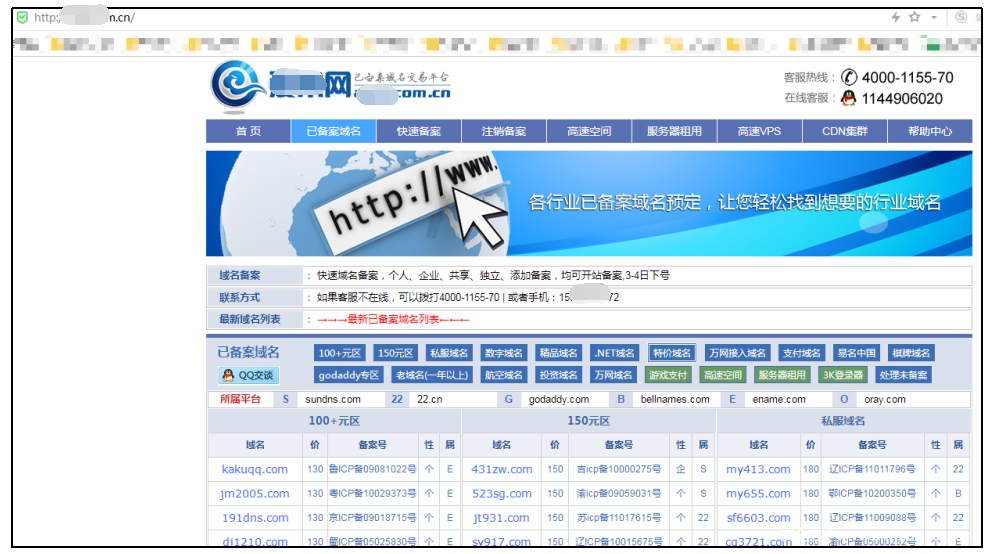The width and height of the screenshot is (997, 554).
Task: Click the 最新已备案域名列表 red link
Action: point(393,320)
